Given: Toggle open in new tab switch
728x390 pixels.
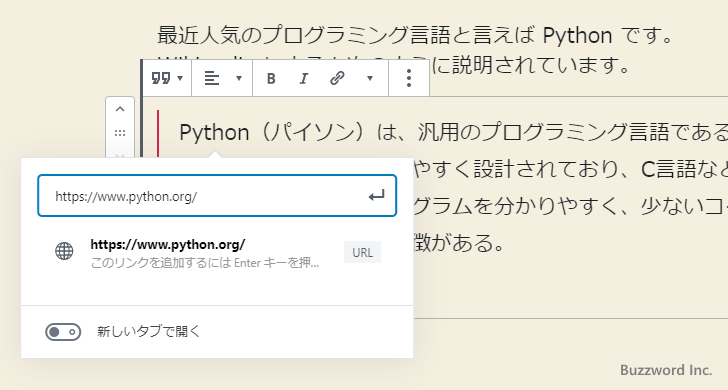Looking at the screenshot, I should point(63,332).
